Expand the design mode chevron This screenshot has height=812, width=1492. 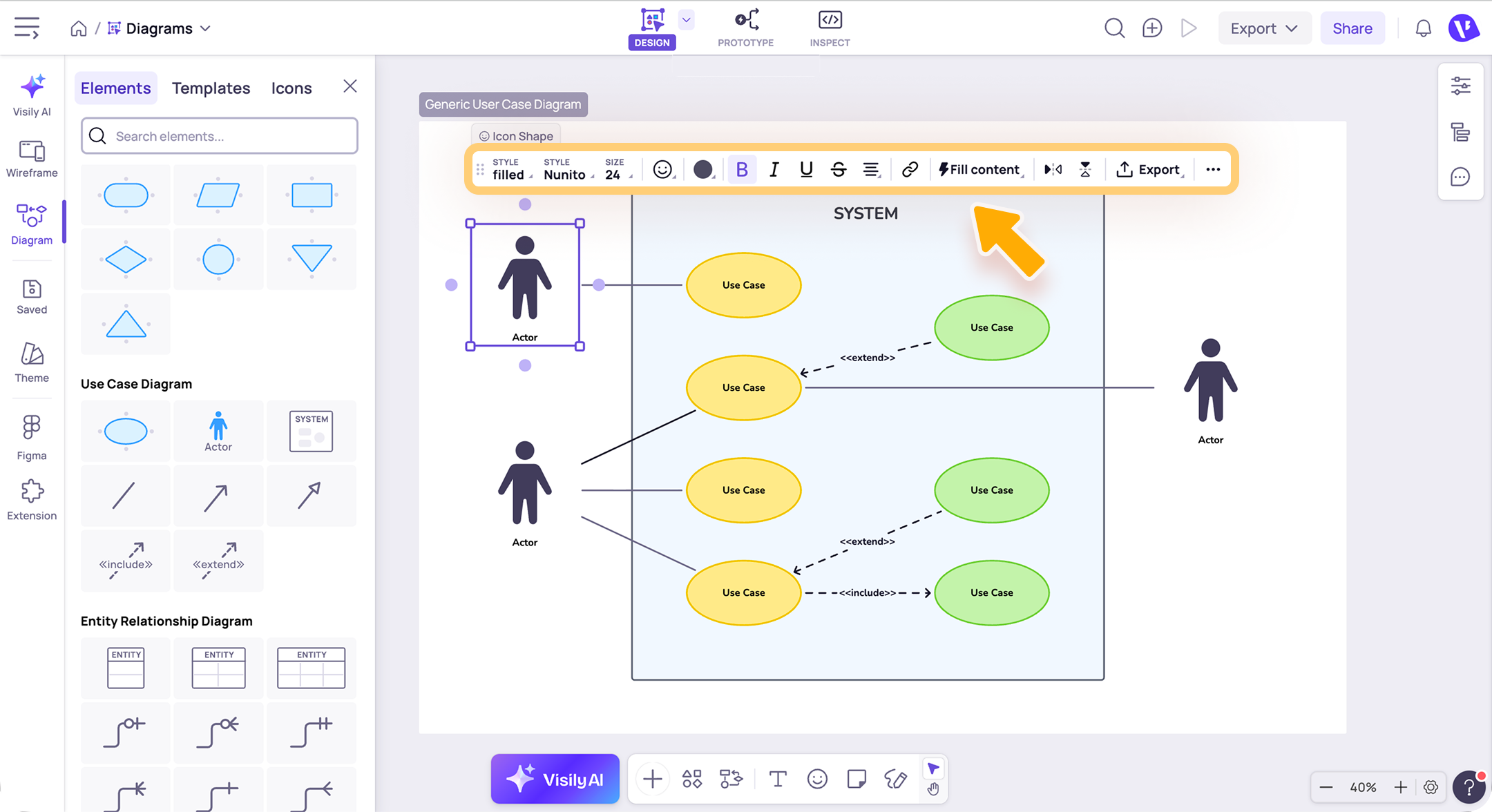(686, 19)
